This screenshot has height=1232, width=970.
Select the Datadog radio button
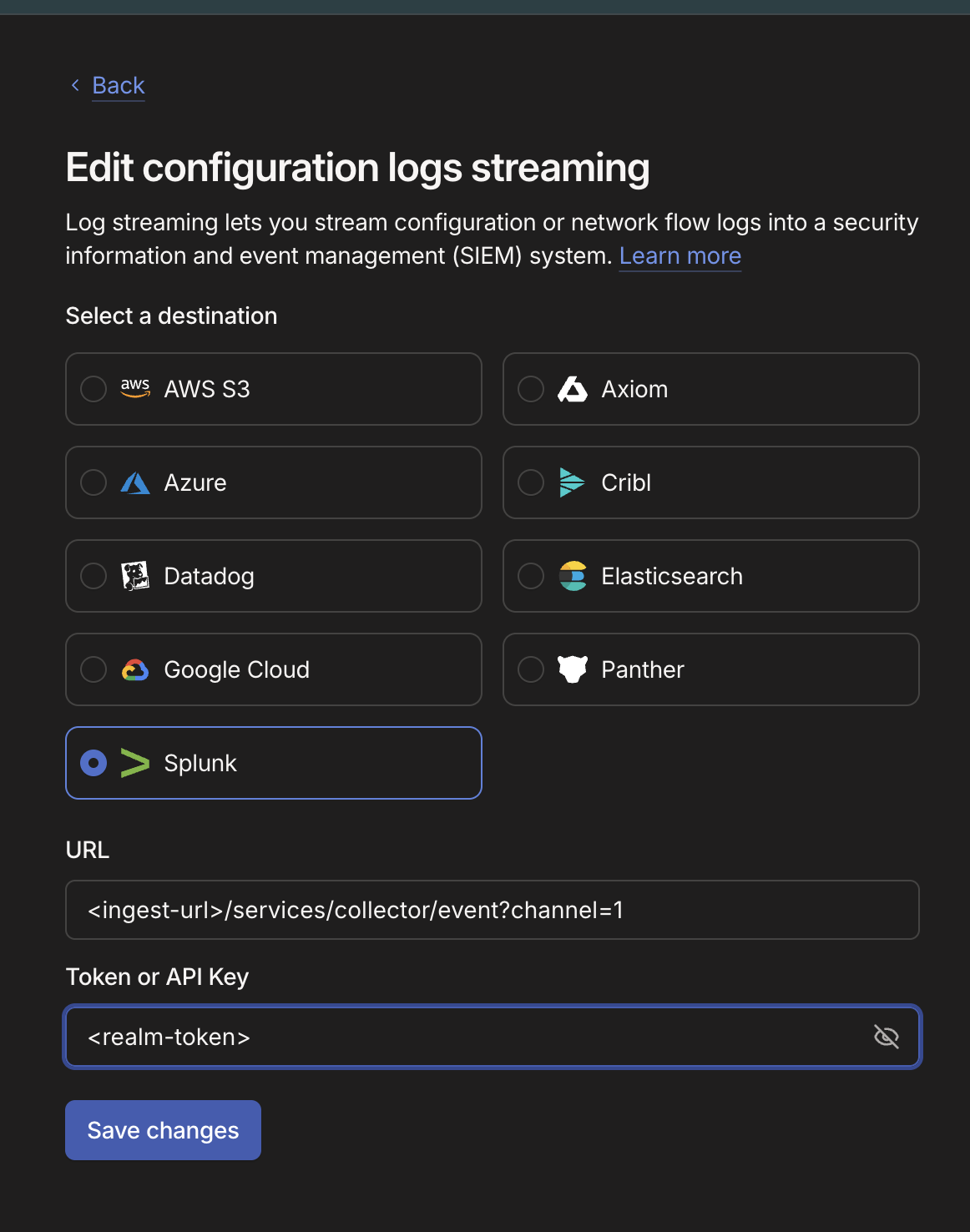(x=93, y=576)
